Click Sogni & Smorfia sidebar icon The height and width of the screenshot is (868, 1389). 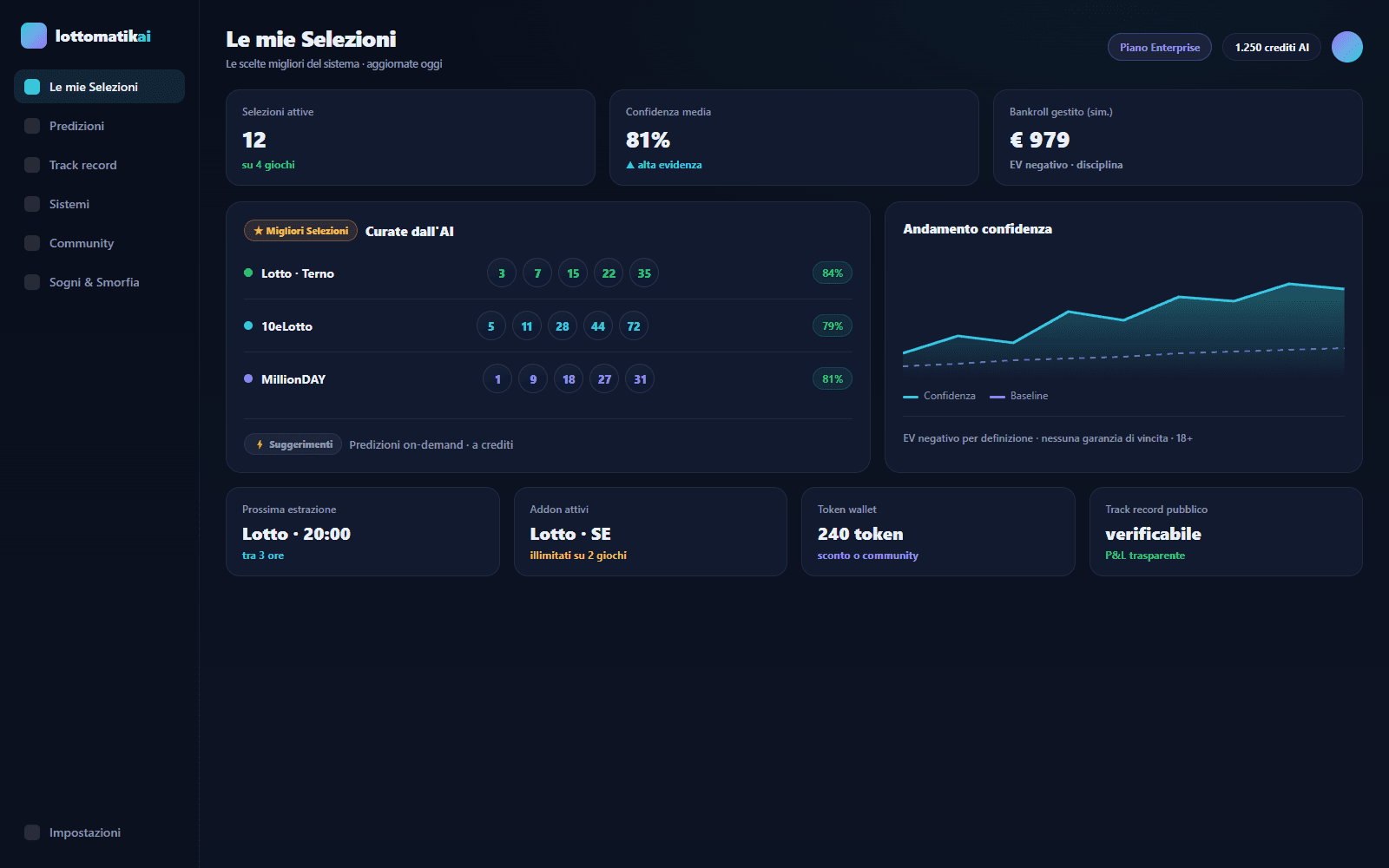pos(32,282)
